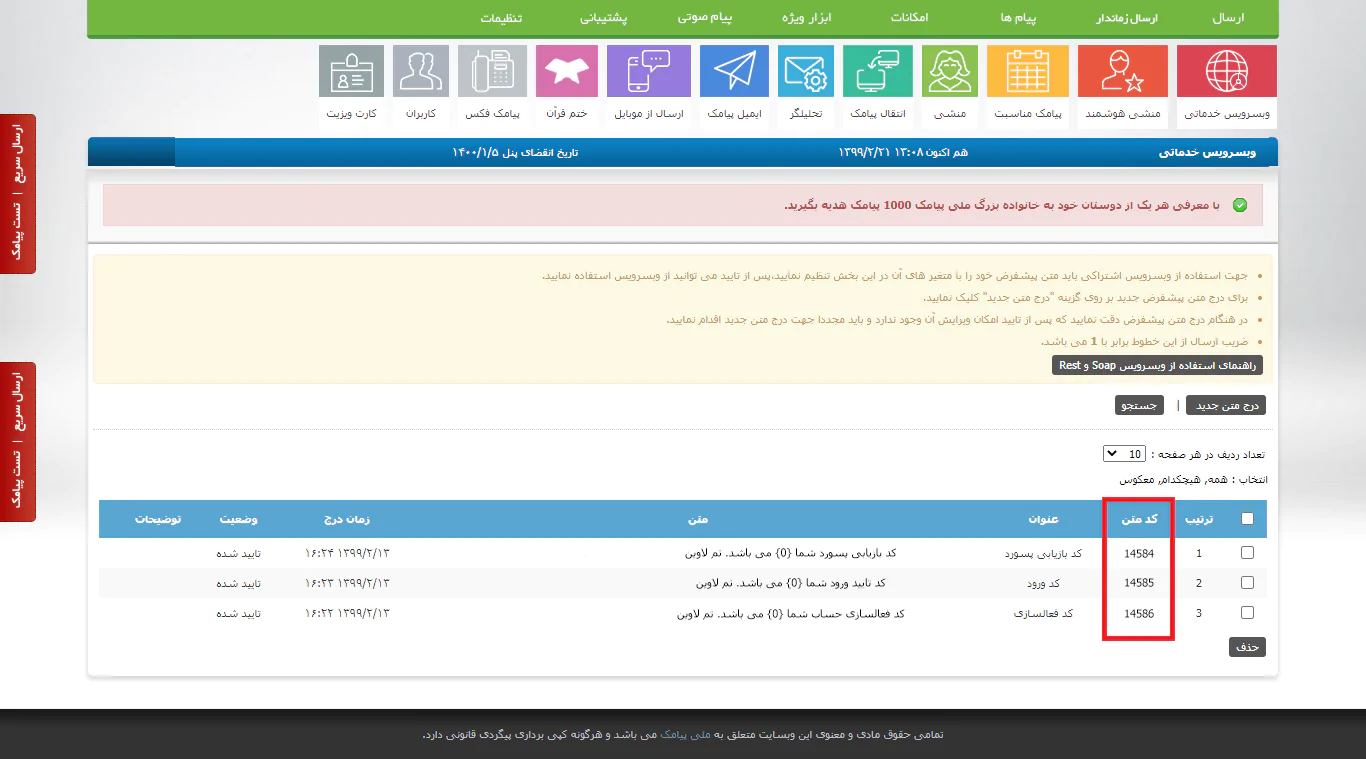This screenshot has height=759, width=1366.
Task: Check the row with code 14584
Action: click(1247, 553)
